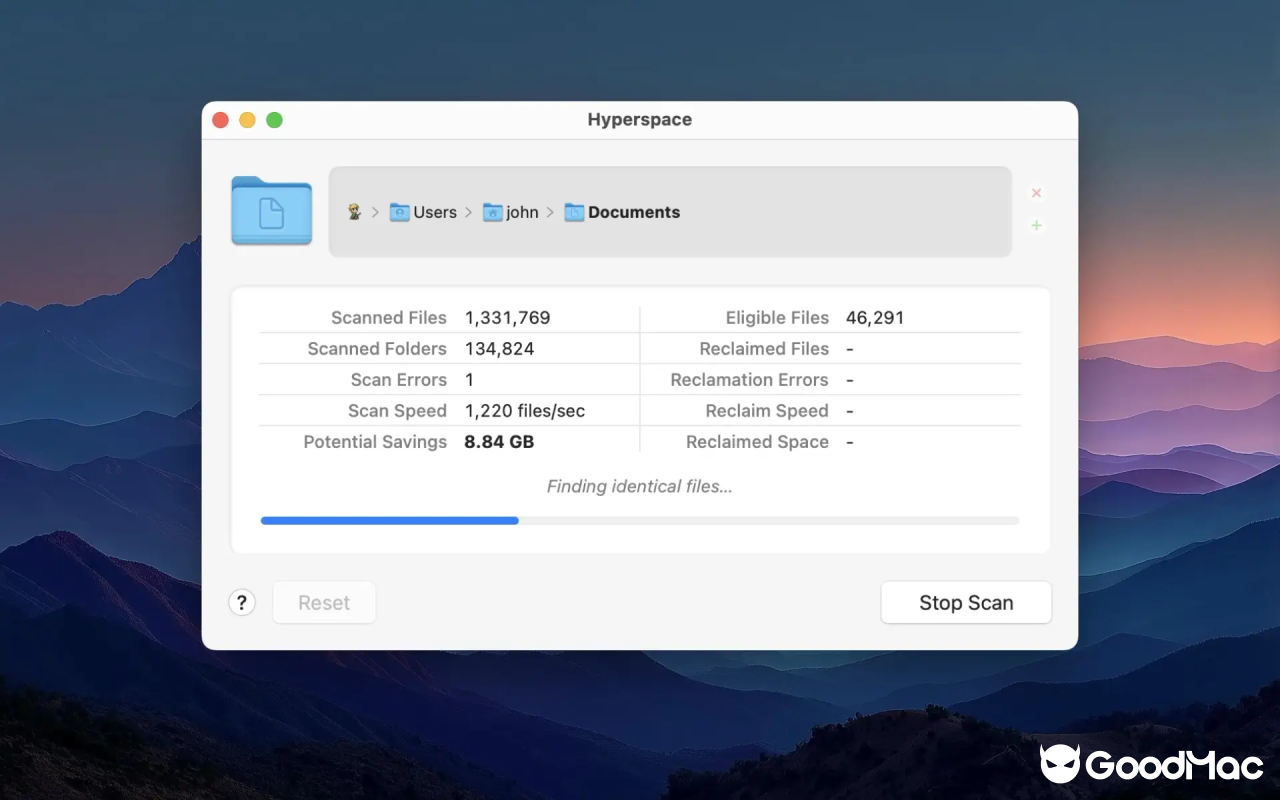Minimize the Hyperspace window with the yellow button
This screenshot has height=800, width=1280.
pos(247,120)
